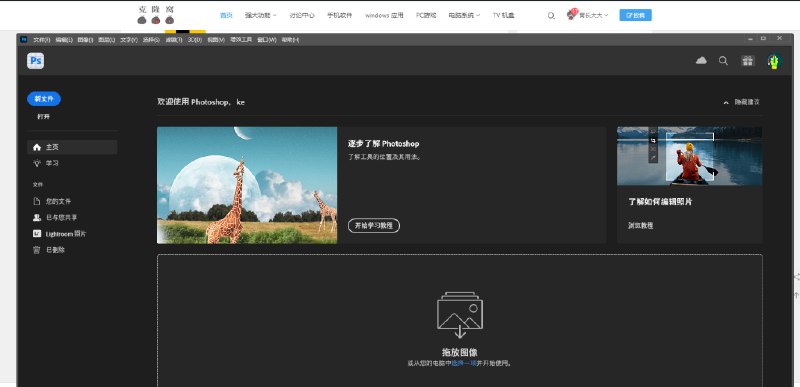
Task: Click the document icon beside 您的文件
Action: (37, 201)
